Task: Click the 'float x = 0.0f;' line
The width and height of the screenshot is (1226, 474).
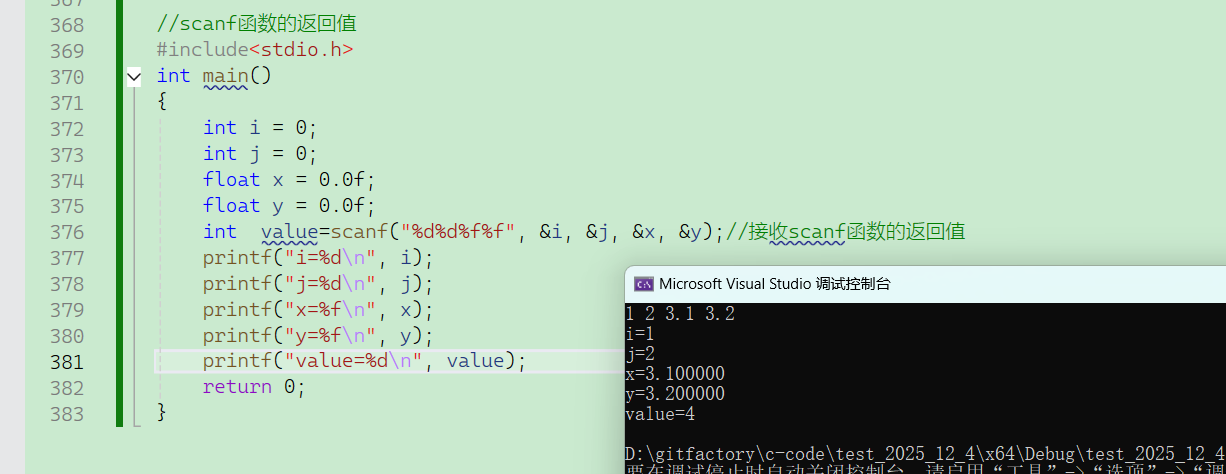Action: (289, 180)
